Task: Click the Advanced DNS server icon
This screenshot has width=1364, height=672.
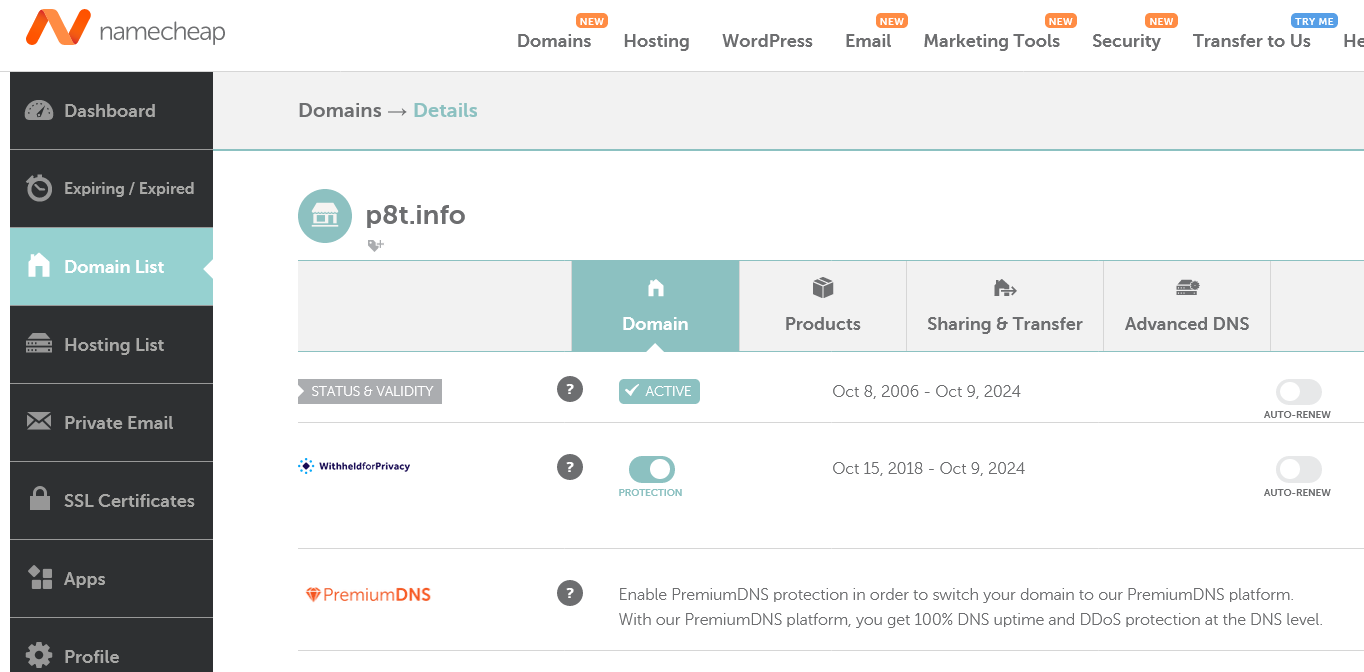Action: pyautogui.click(x=1187, y=288)
